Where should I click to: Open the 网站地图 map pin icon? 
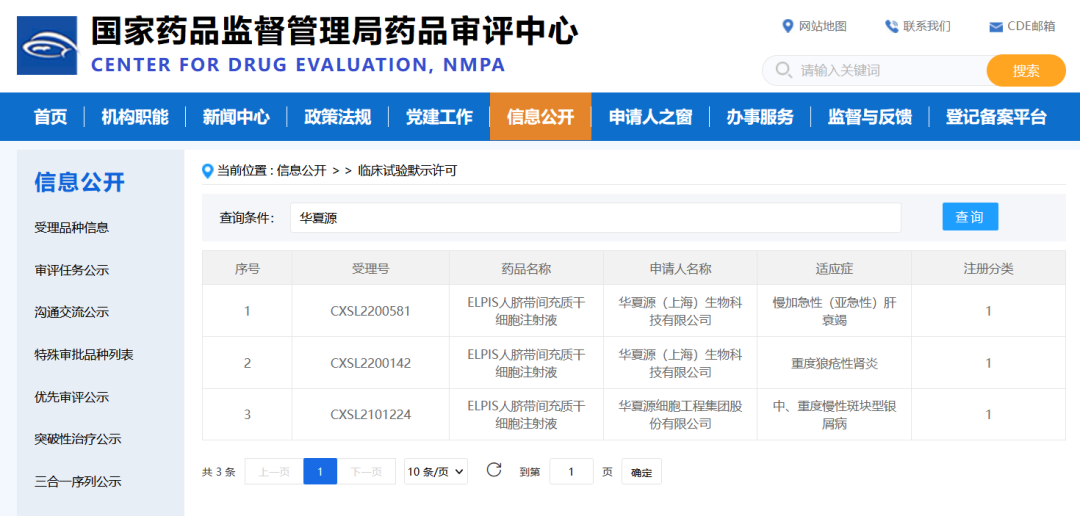788,26
